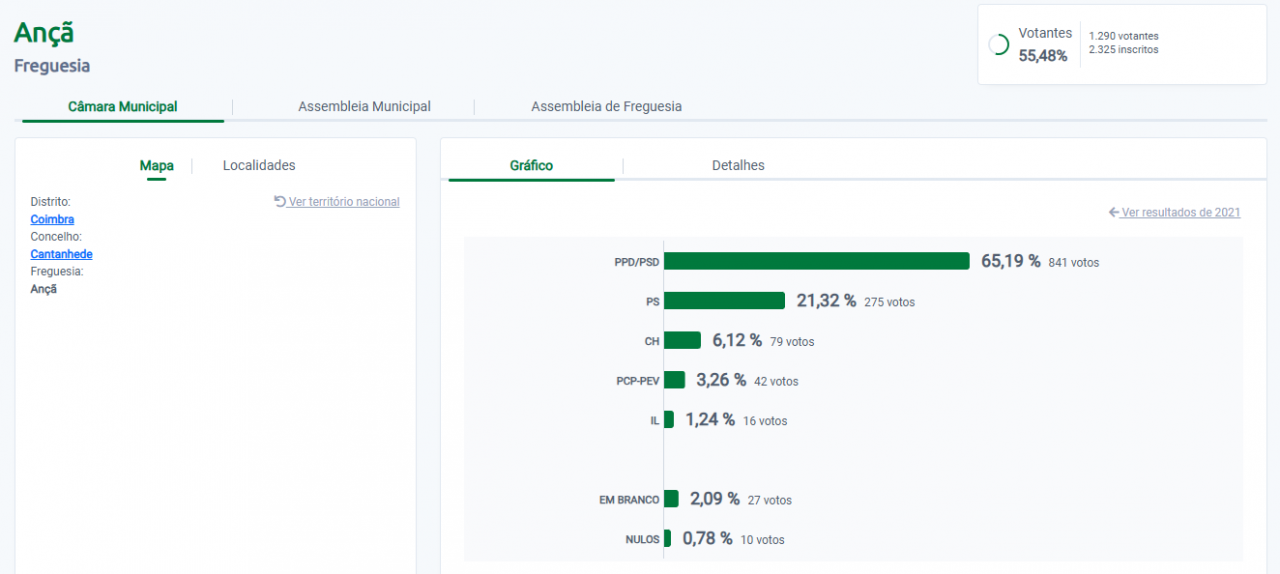Click the left arrow icon before Ver resultados de 2021

(x=1114, y=212)
